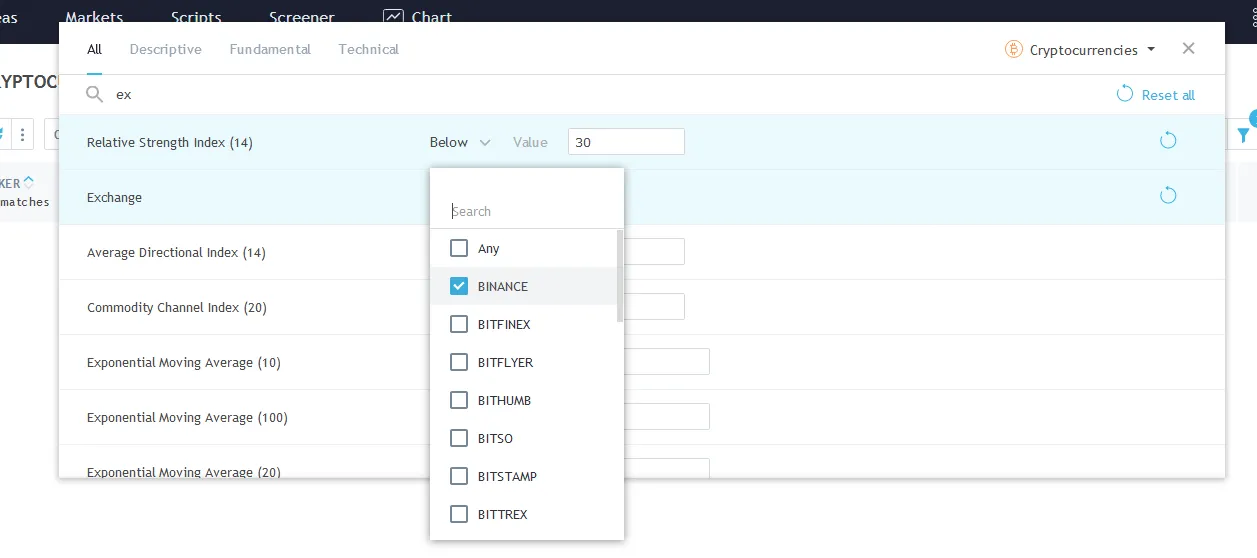Click the search magnifier icon
The height and width of the screenshot is (558, 1257).
[x=95, y=94]
